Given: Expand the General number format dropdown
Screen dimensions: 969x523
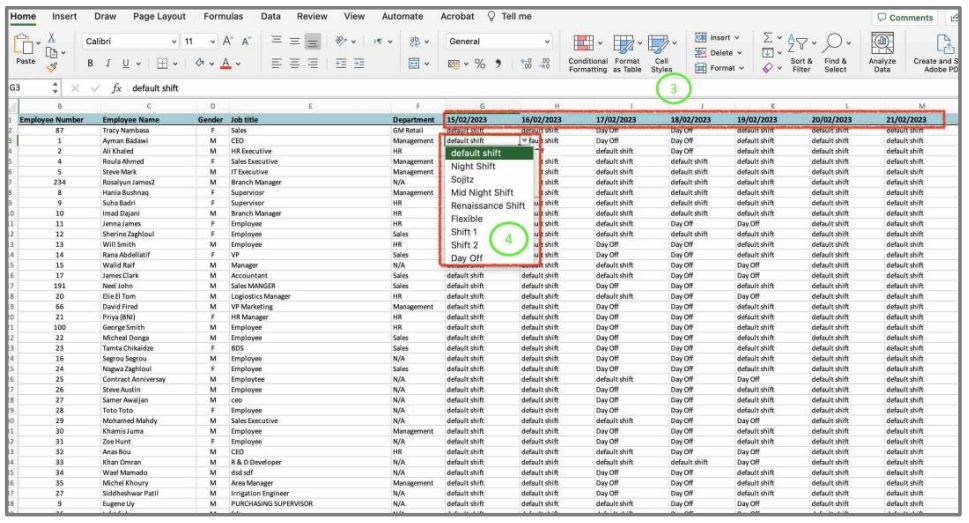Looking at the screenshot, I should (x=547, y=42).
